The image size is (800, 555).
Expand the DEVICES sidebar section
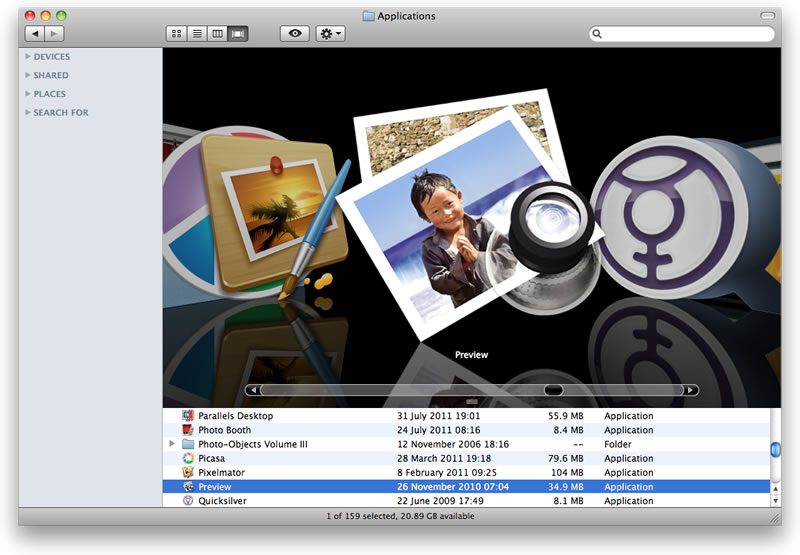click(28, 57)
